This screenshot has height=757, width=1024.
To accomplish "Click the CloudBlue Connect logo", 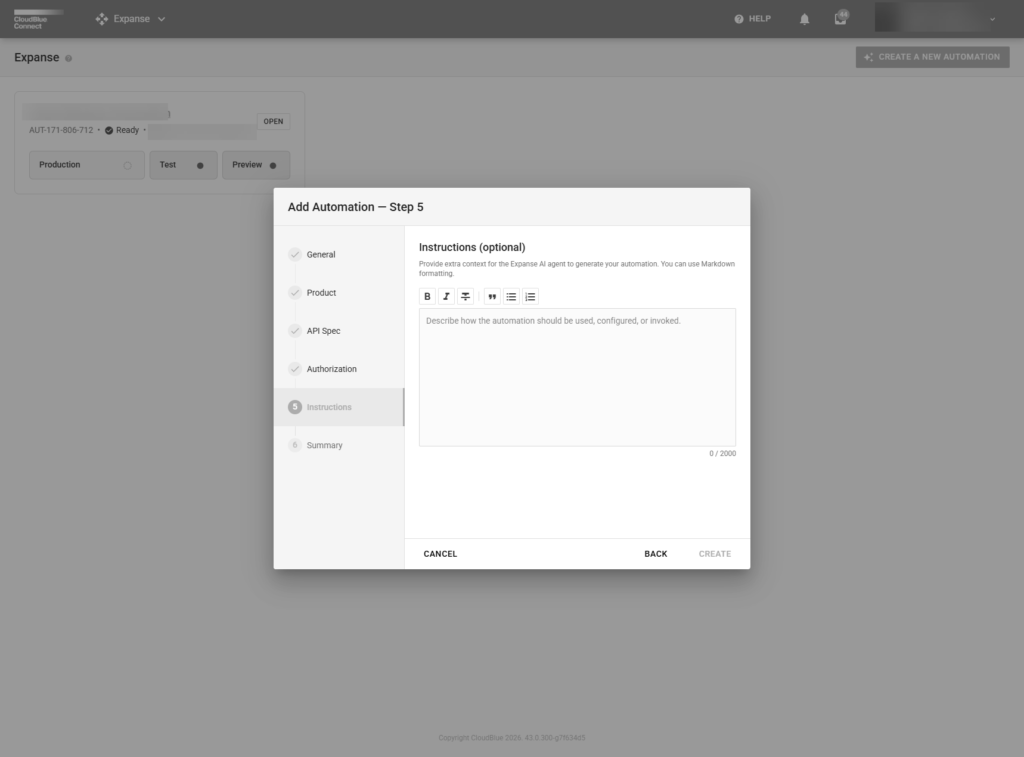I will 38,19.
